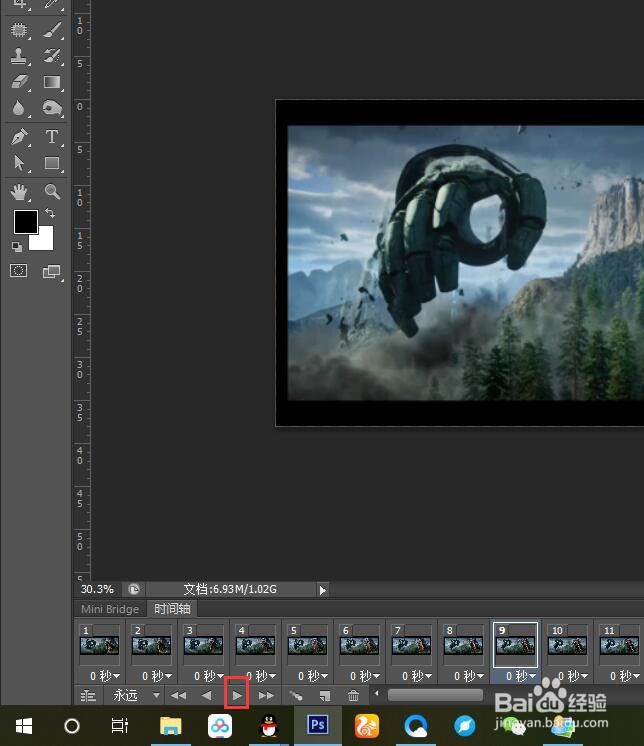The width and height of the screenshot is (644, 746).
Task: Reset to default black and white colors
Action: click(x=17, y=246)
